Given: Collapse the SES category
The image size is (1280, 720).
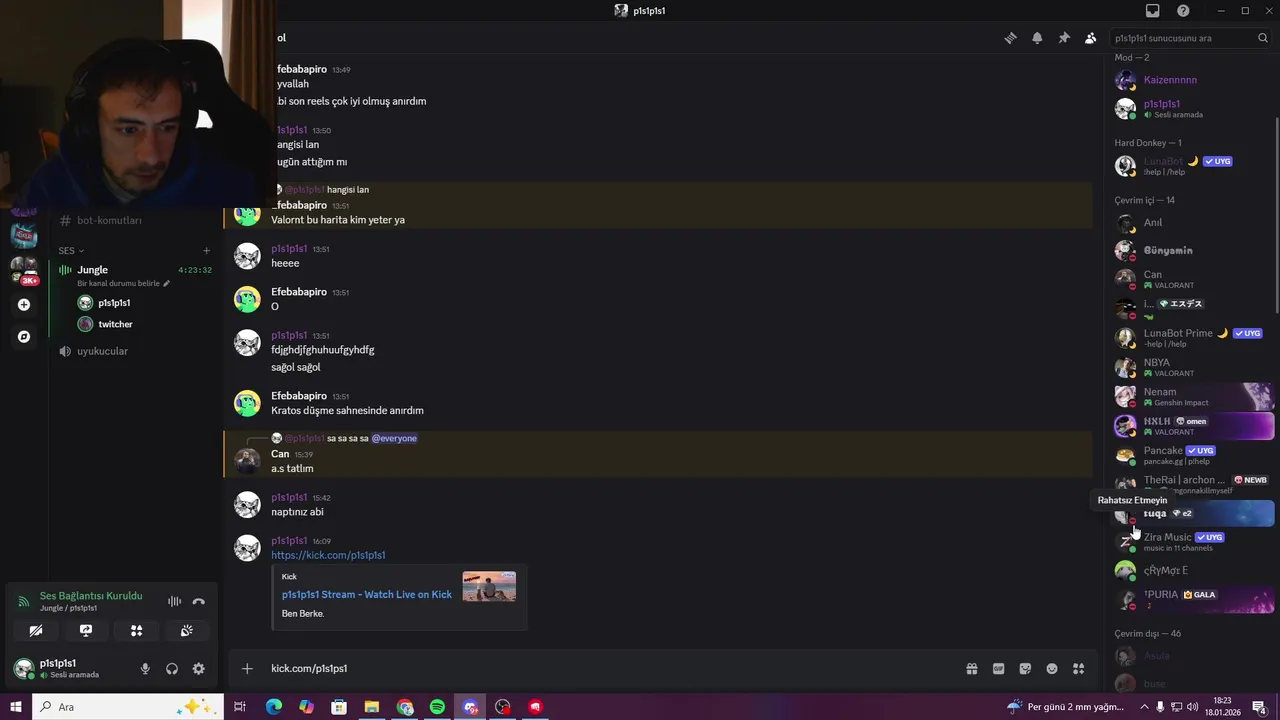Looking at the screenshot, I should click(71, 251).
